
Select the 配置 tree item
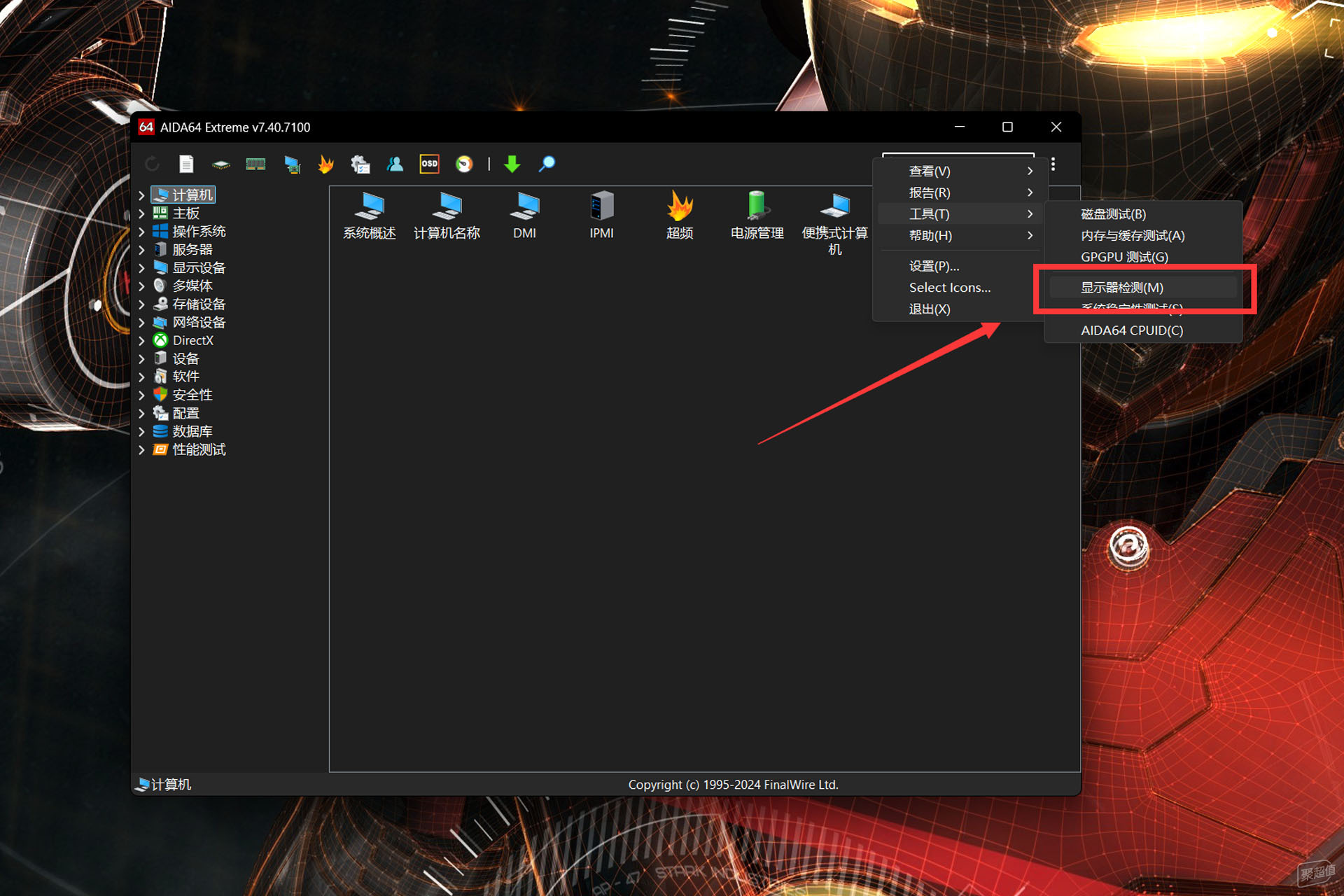[x=176, y=414]
